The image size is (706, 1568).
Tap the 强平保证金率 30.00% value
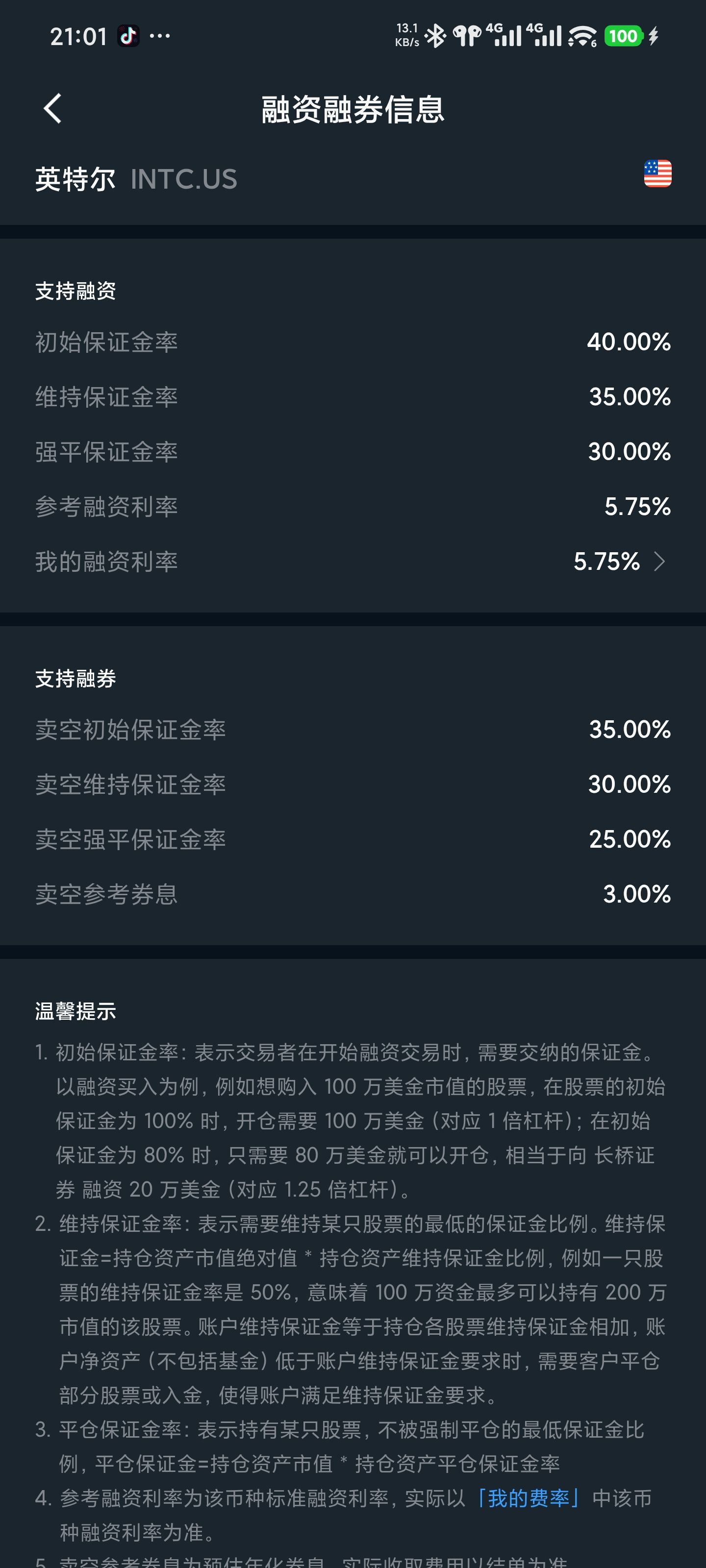point(629,452)
